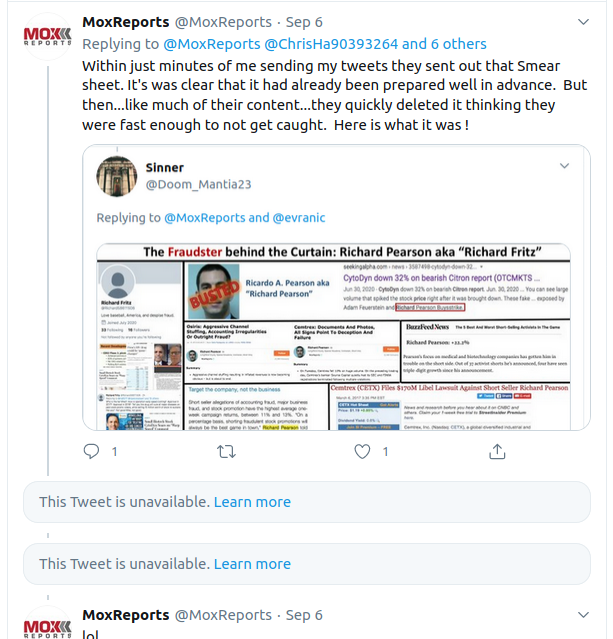This screenshot has height=639, width=613.
Task: Open the @Doom_Mantia23 handle
Action: 198,184
